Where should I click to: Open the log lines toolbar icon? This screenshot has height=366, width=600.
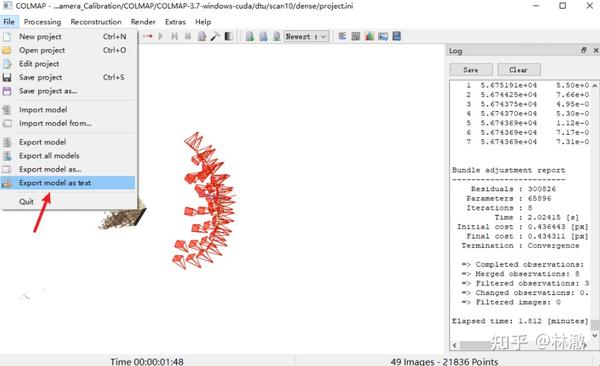tap(342, 36)
